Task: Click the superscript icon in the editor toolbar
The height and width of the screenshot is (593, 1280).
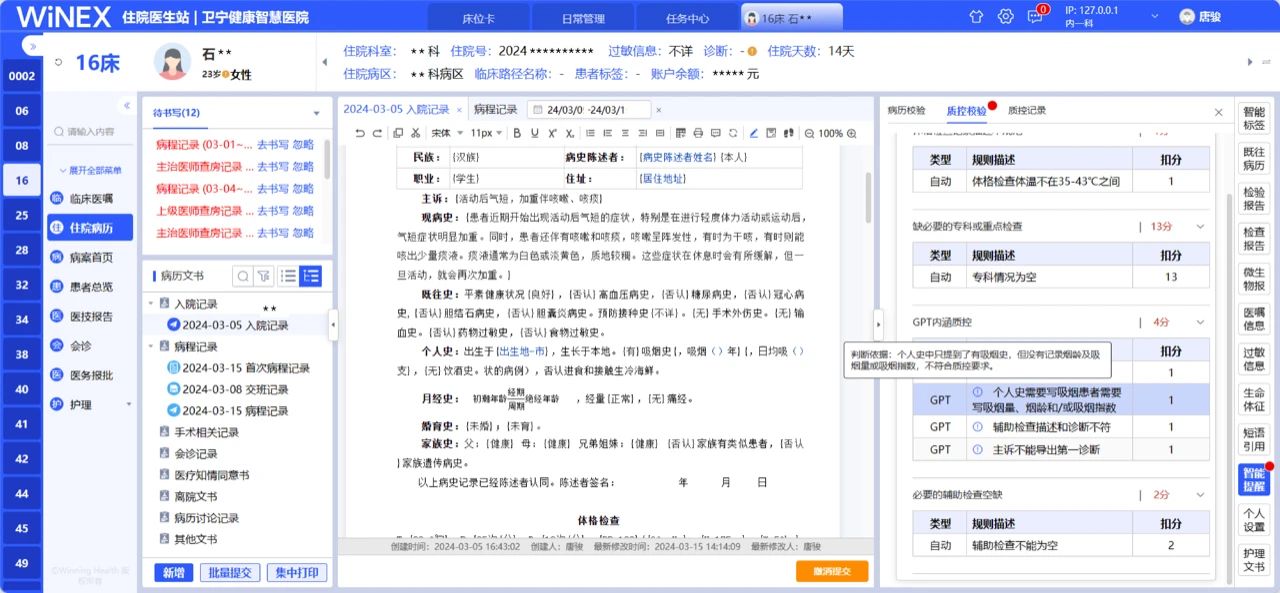Action: point(553,132)
